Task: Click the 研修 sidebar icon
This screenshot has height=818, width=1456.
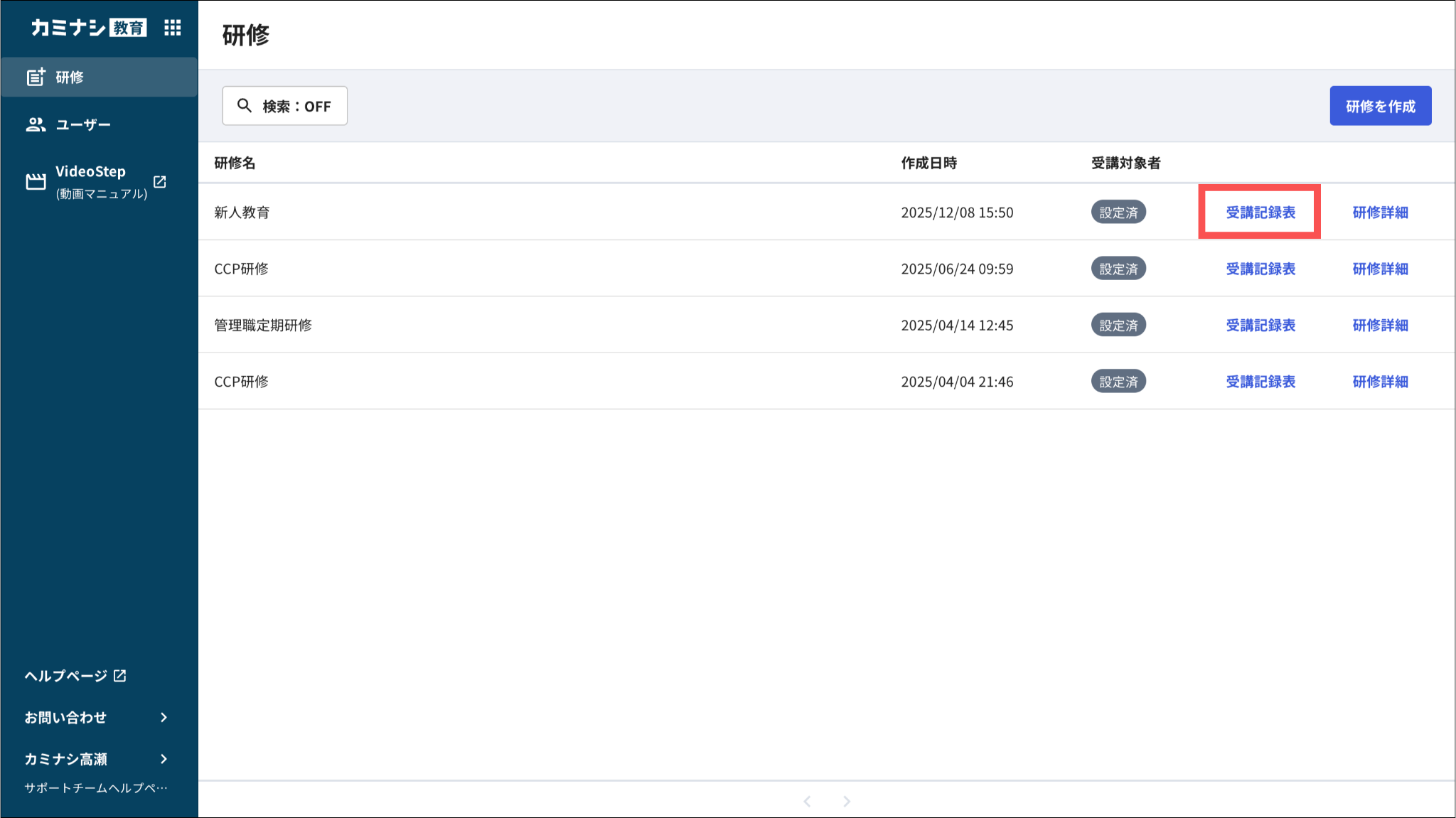Action: point(36,77)
